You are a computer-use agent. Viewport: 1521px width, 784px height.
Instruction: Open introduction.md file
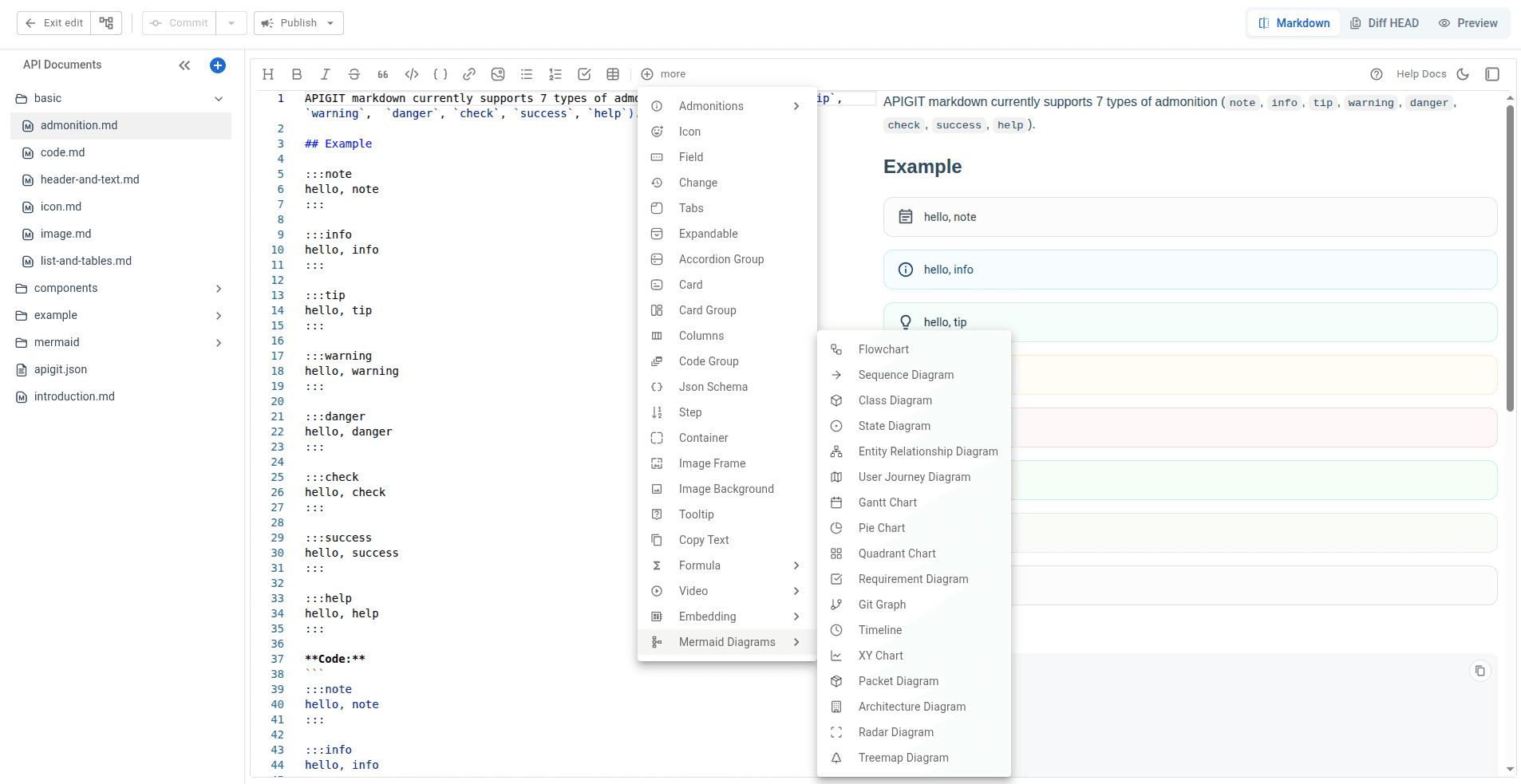click(x=120, y=397)
